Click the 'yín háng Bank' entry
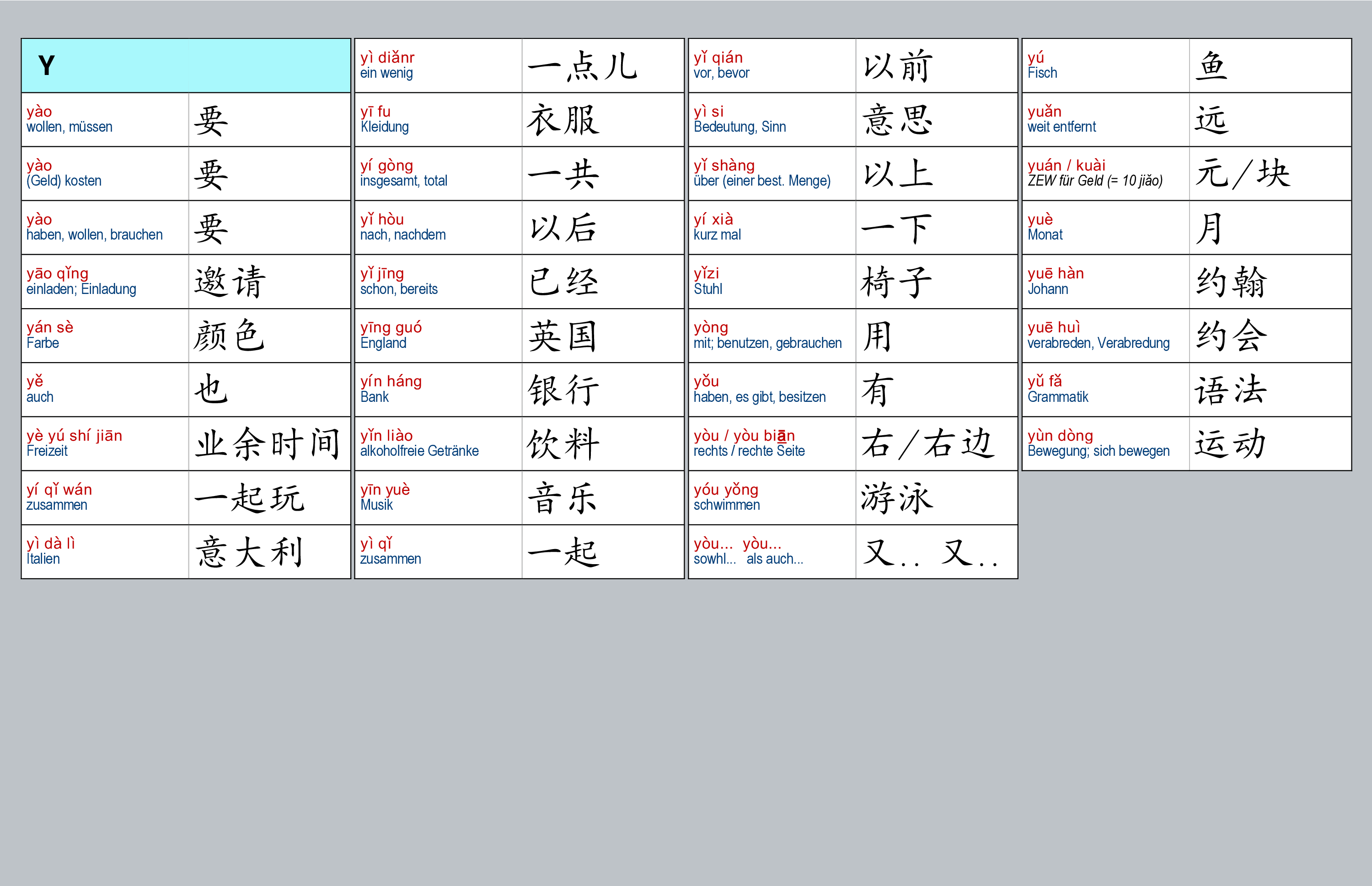 coord(438,390)
